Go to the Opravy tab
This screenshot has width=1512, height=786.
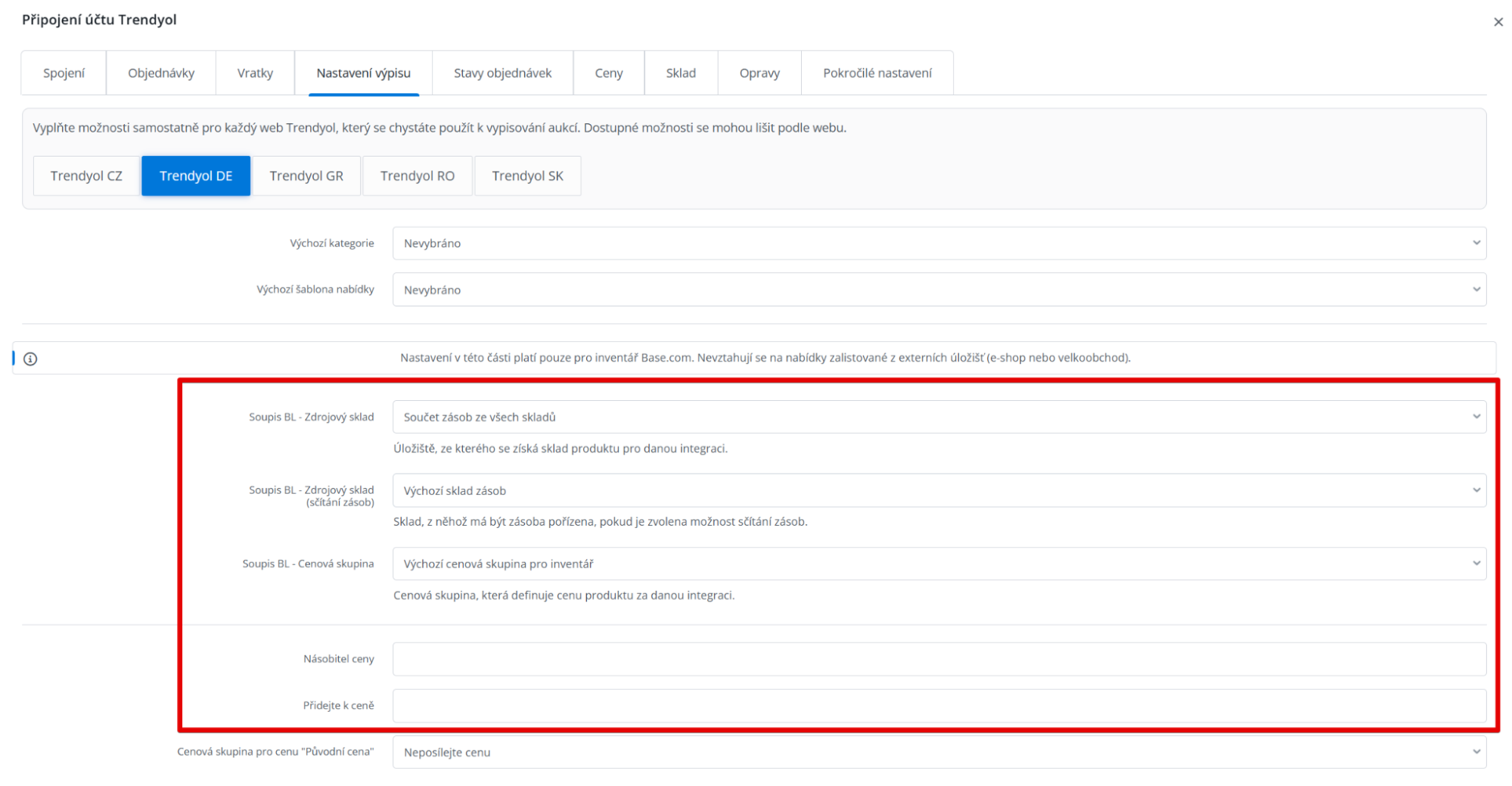coord(759,73)
